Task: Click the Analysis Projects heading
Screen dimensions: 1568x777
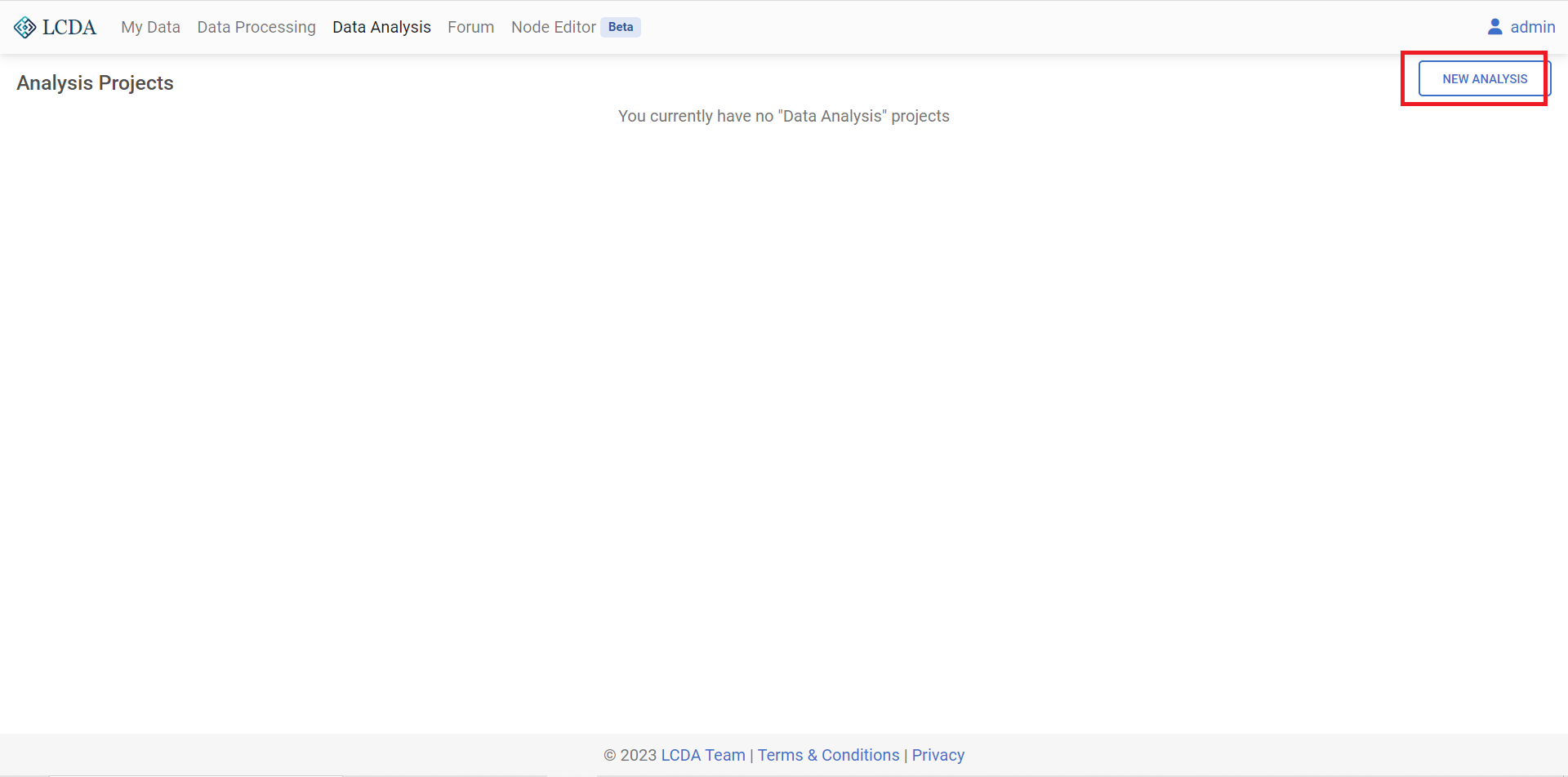Action: pos(95,83)
